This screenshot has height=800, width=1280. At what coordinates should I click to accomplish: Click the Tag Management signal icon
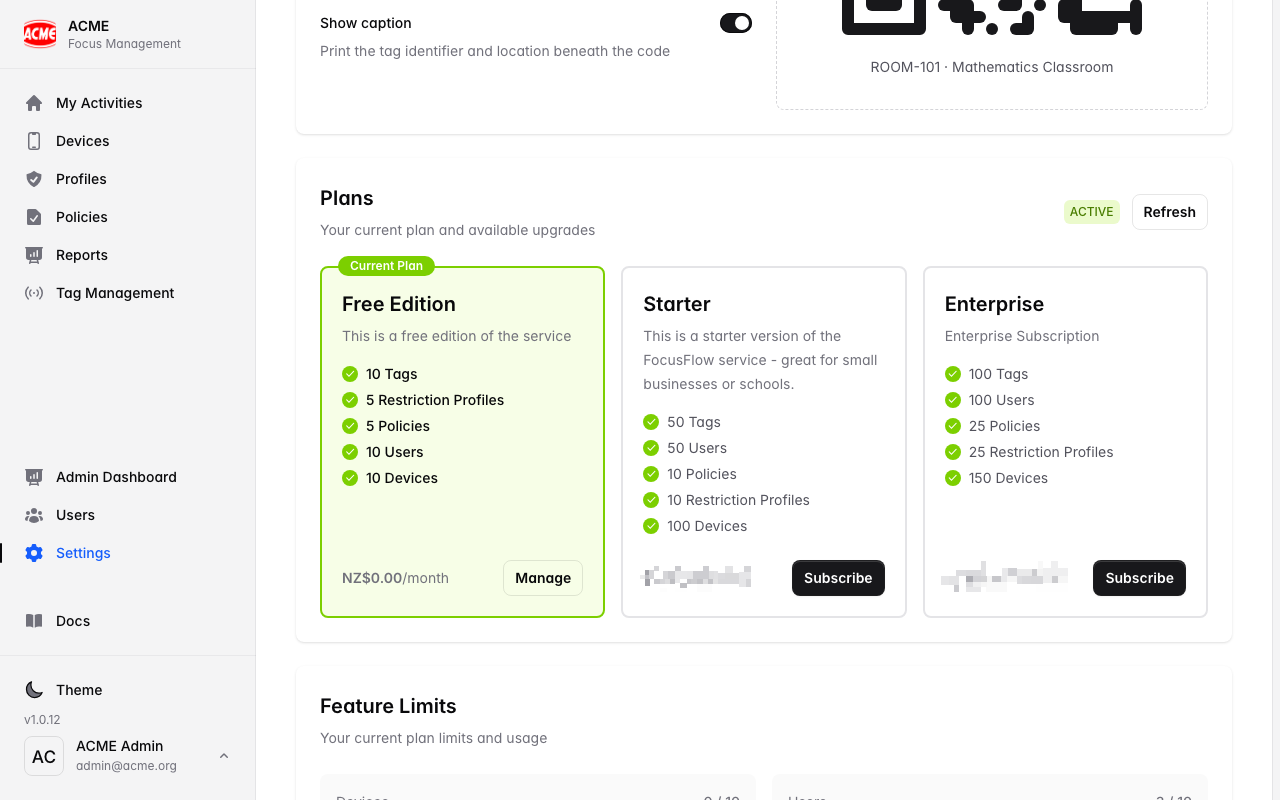coord(34,293)
